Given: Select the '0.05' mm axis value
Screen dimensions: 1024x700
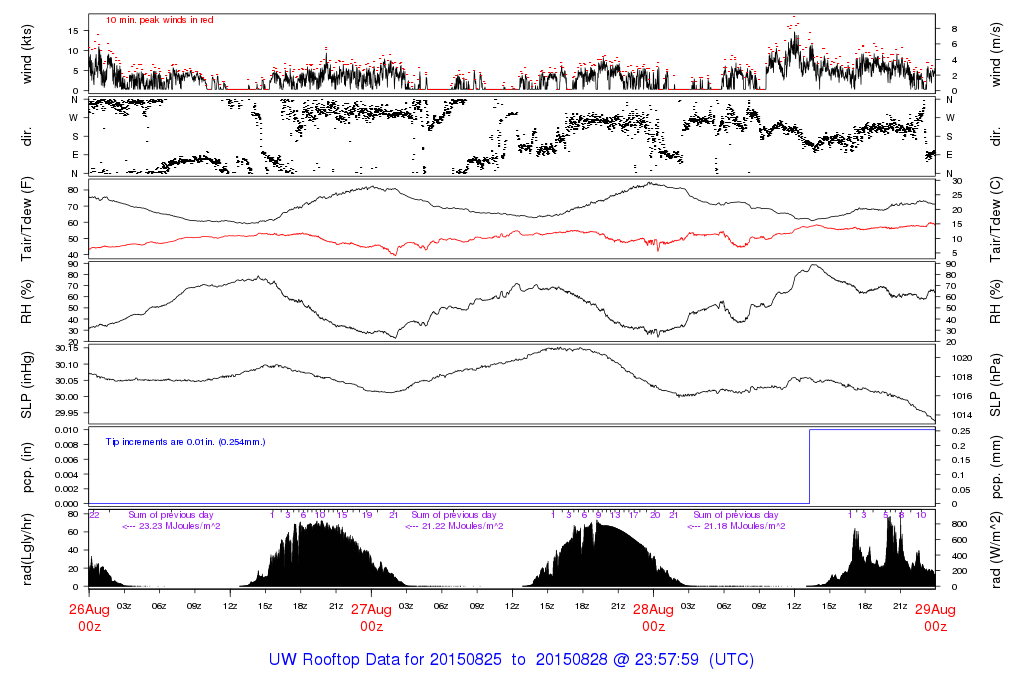Looking at the screenshot, I should tap(960, 490).
